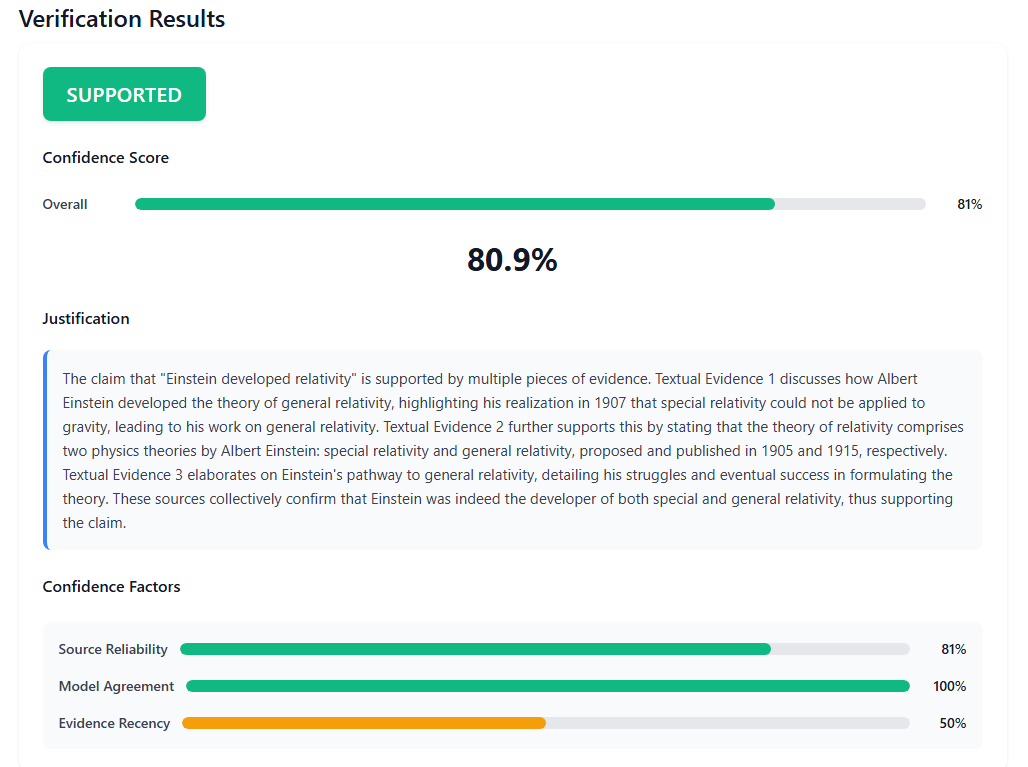Click the Justification section header

pos(86,318)
